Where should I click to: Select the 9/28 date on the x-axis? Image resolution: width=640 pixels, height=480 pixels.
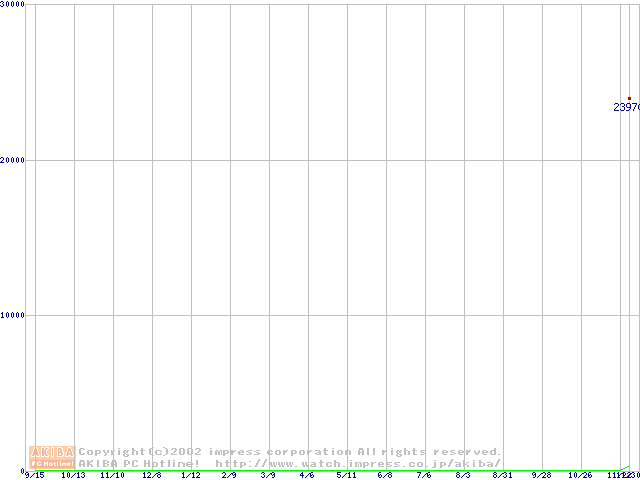tap(541, 475)
